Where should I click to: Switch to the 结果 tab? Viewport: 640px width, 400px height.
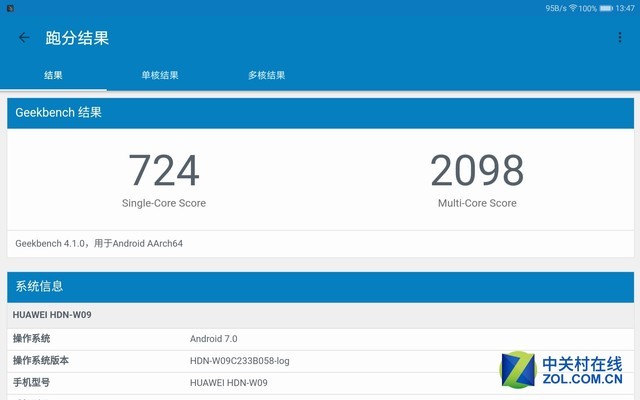tap(53, 75)
